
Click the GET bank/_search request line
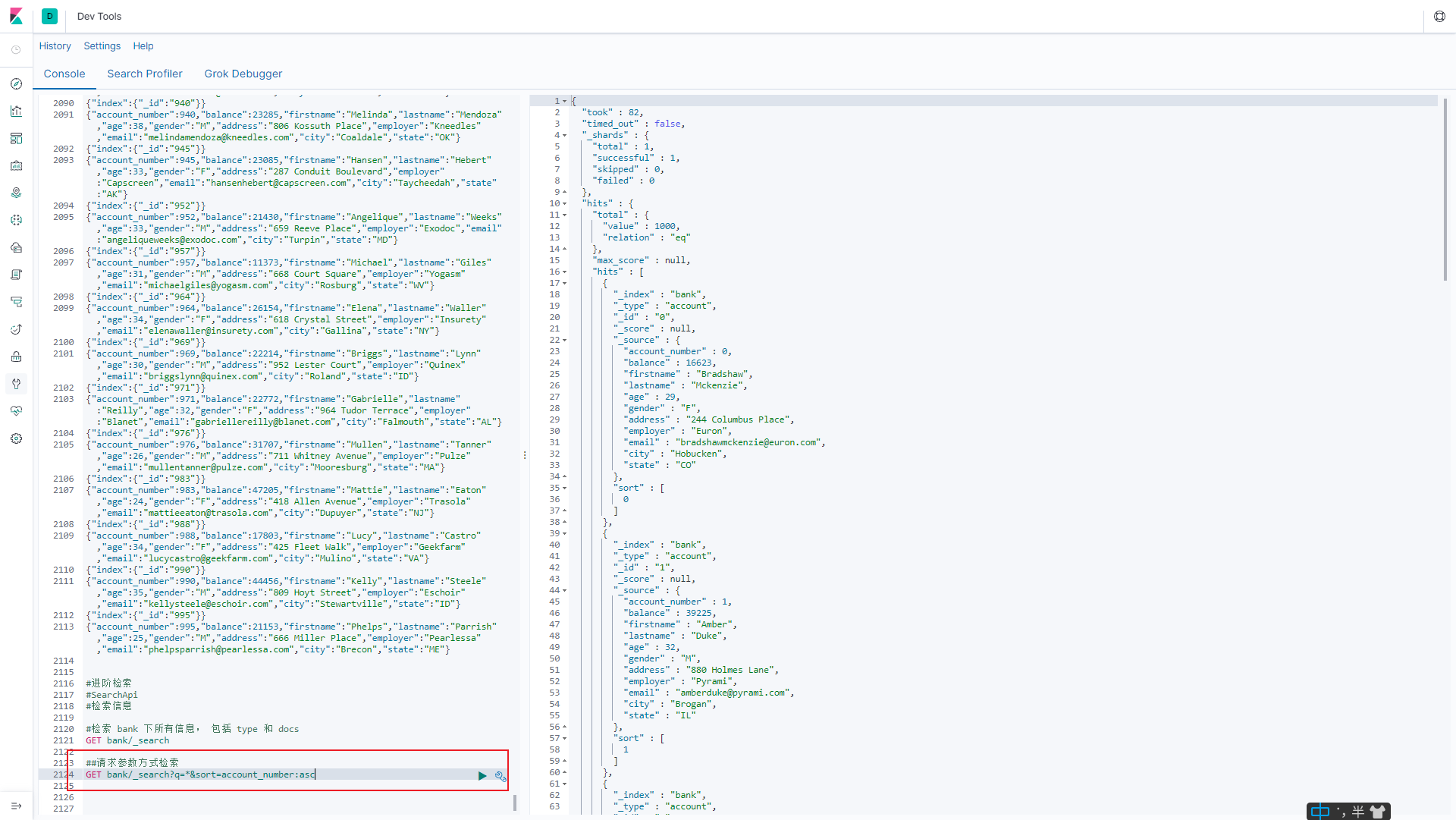(127, 740)
